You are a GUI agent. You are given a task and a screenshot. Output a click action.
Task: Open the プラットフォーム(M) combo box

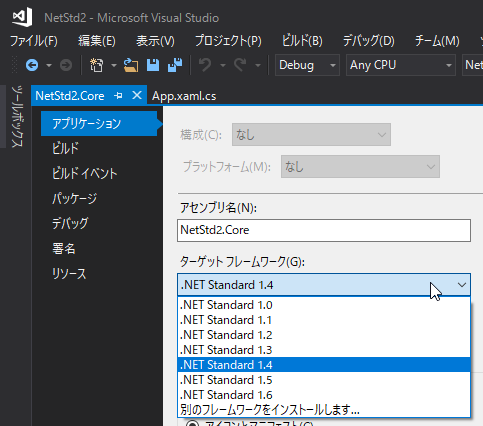tap(360, 166)
